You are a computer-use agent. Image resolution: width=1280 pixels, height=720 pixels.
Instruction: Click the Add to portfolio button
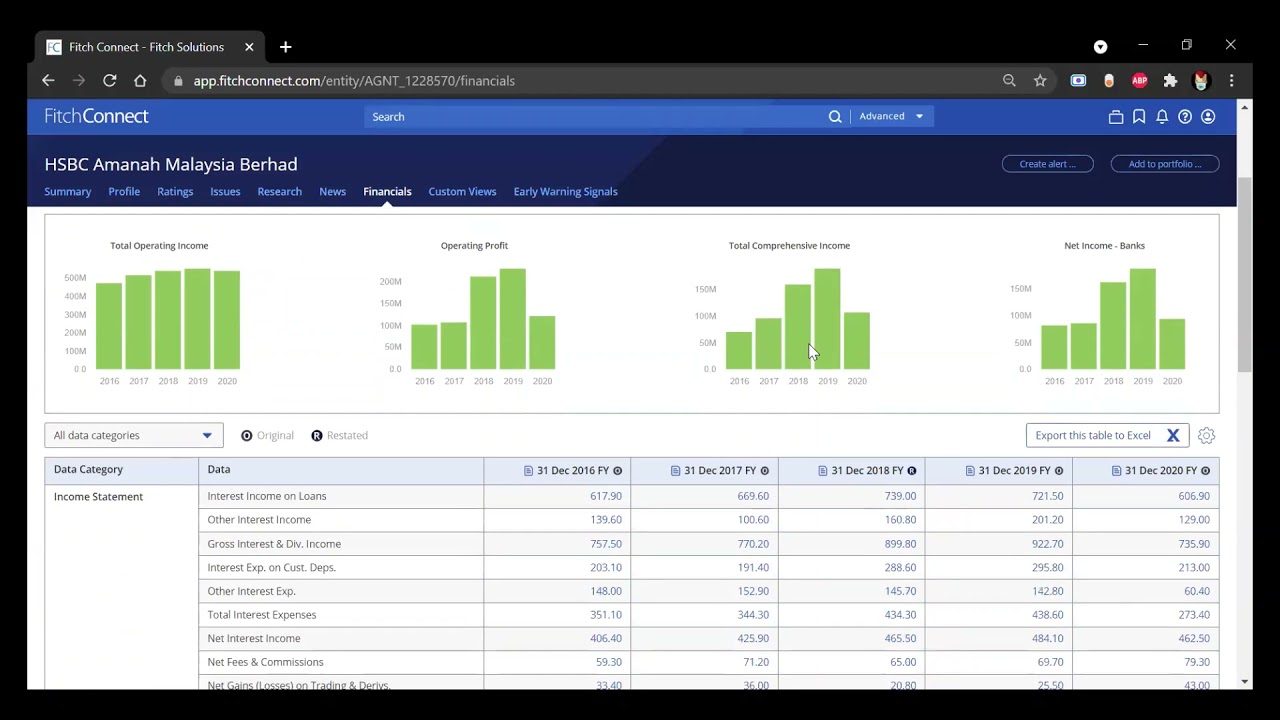coord(1165,164)
